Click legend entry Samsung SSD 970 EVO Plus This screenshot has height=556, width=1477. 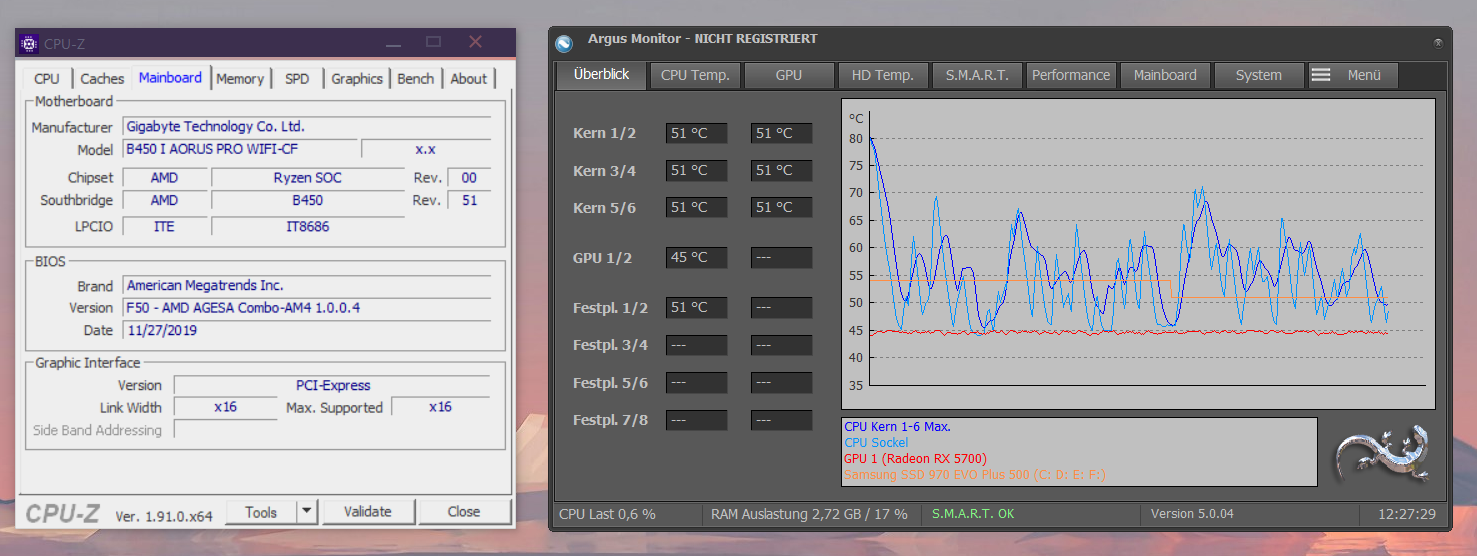click(975, 475)
